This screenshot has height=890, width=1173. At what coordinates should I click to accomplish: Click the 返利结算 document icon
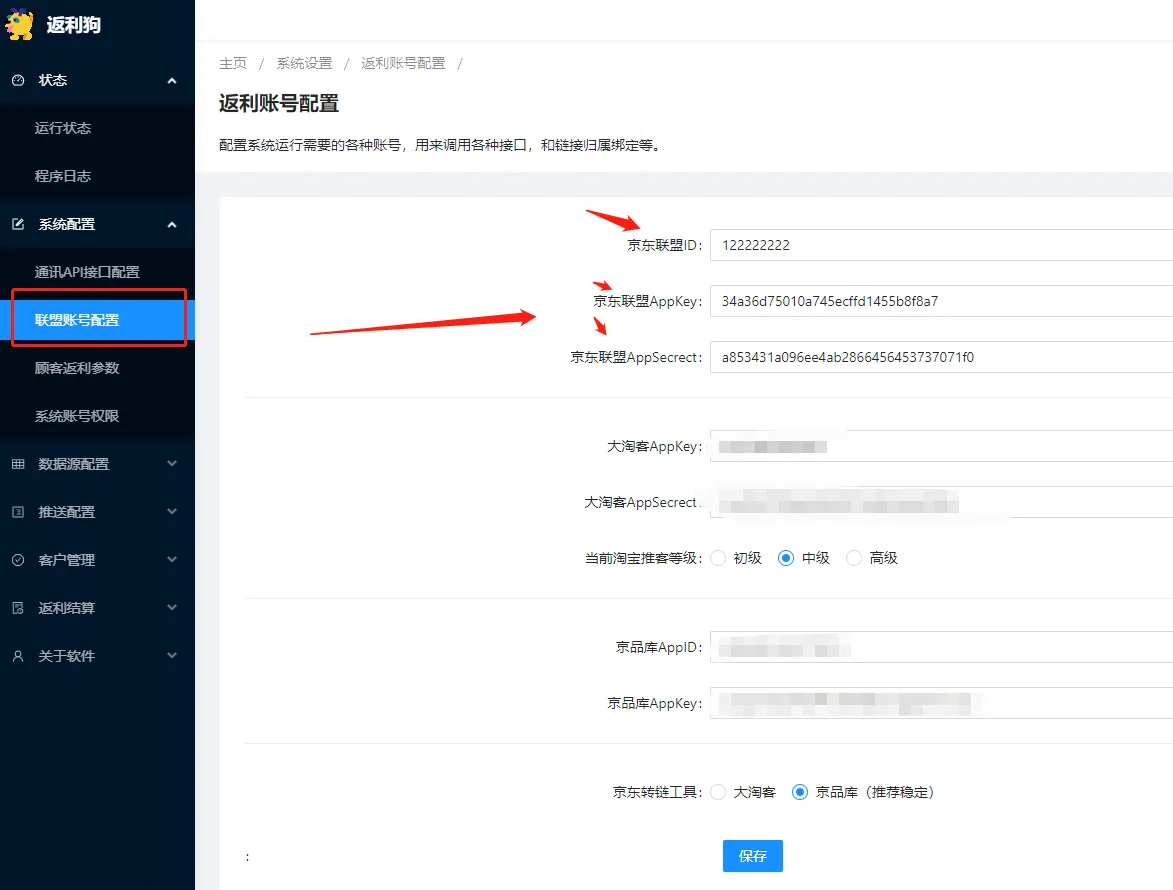(18, 608)
